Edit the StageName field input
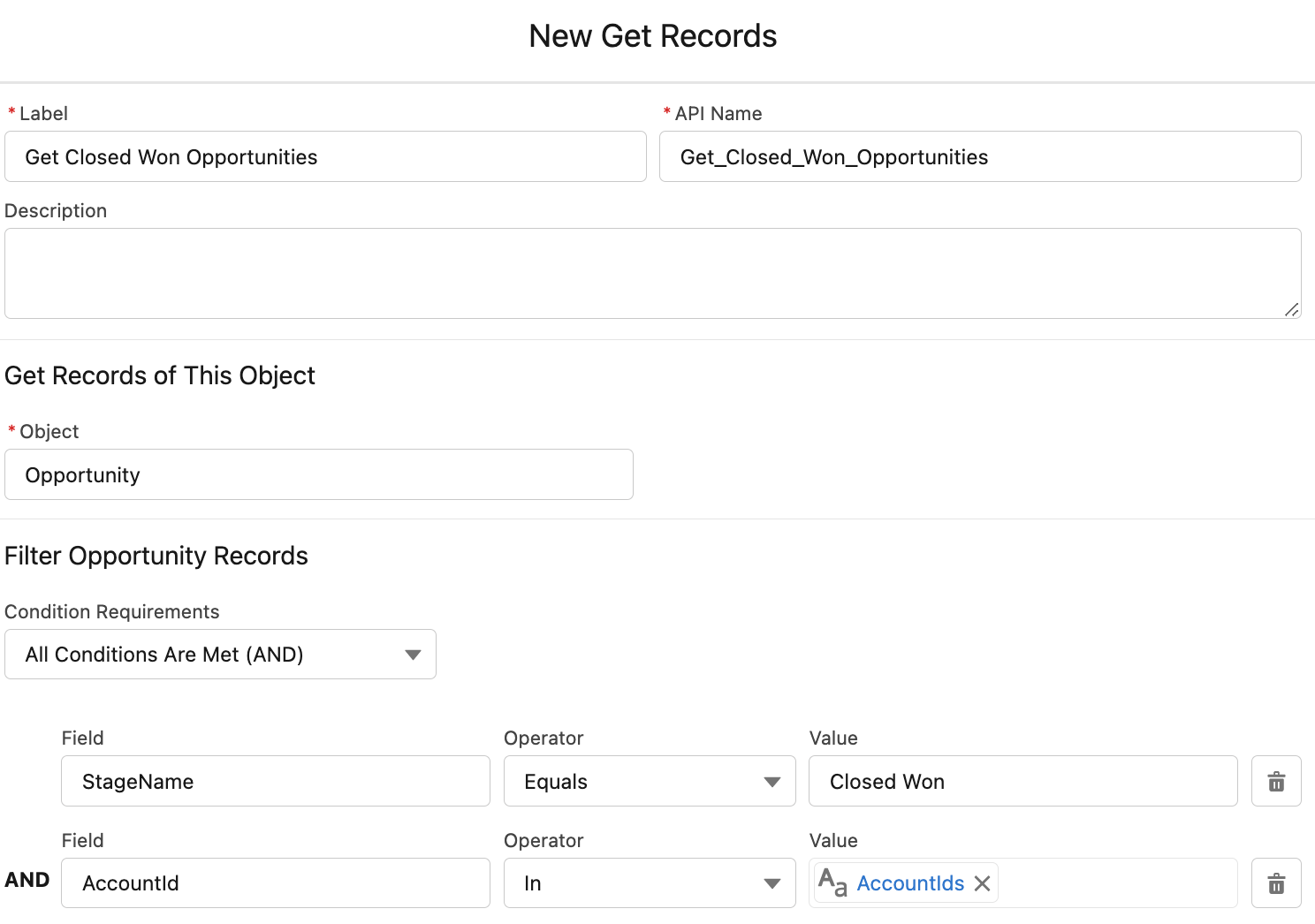 coord(275,781)
